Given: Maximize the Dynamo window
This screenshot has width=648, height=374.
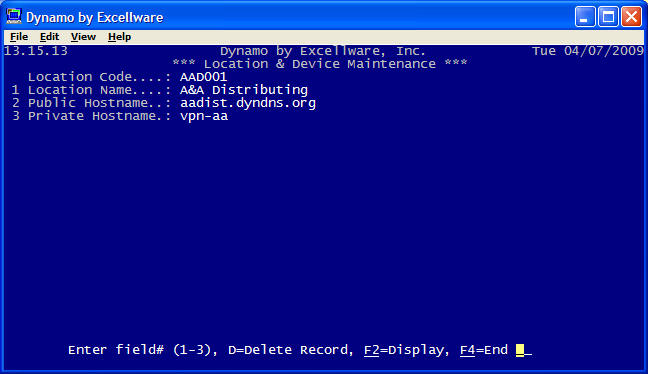Looking at the screenshot, I should click(608, 17).
